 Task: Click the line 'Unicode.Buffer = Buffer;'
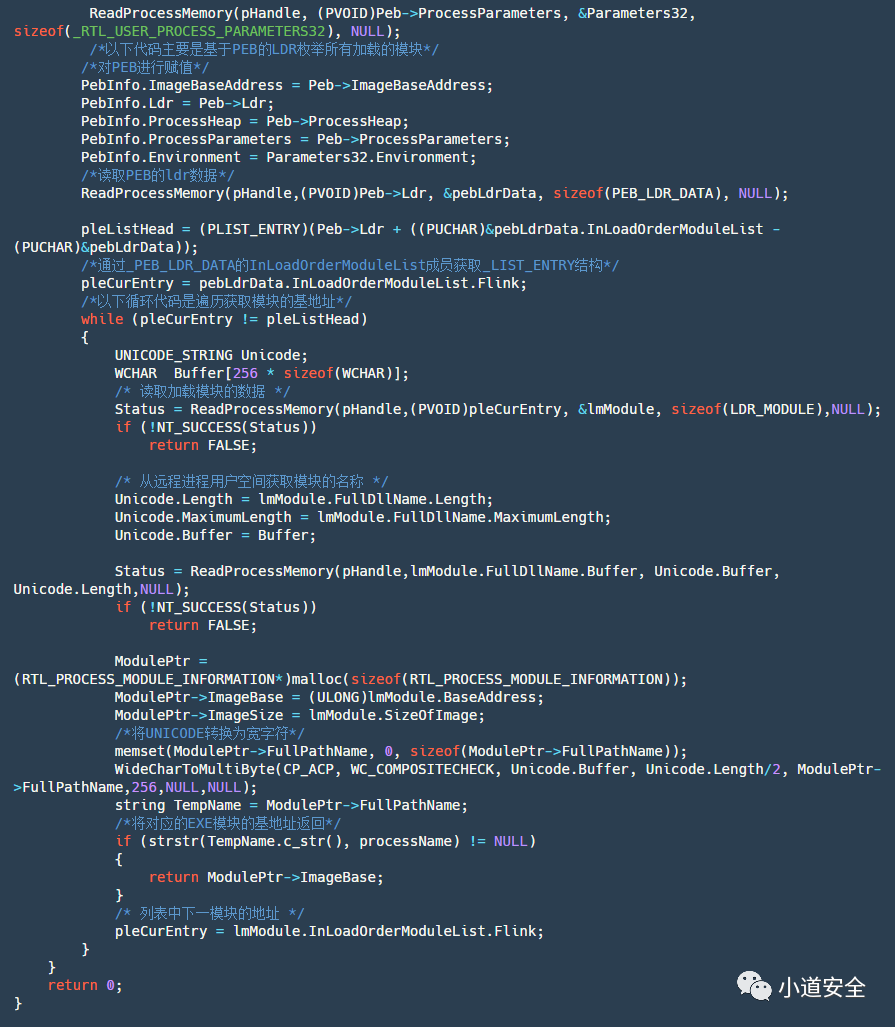coord(215,536)
